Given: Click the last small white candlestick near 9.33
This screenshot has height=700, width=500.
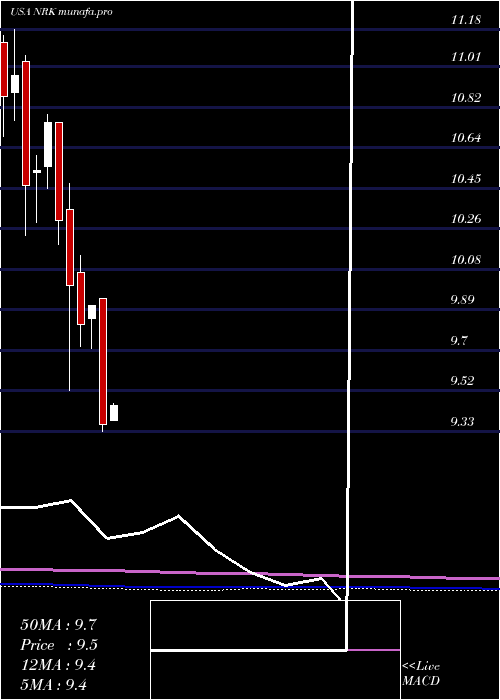Looking at the screenshot, I should pos(114,412).
